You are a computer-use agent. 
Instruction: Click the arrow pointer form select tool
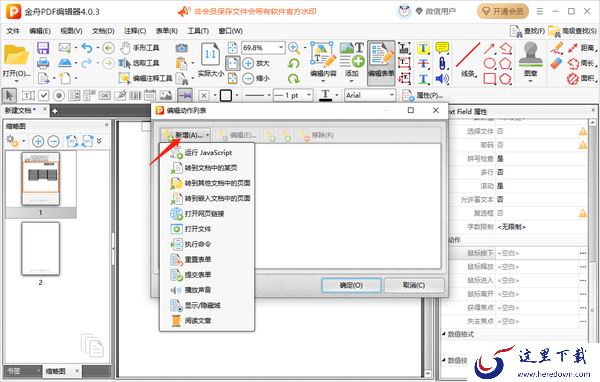10,95
